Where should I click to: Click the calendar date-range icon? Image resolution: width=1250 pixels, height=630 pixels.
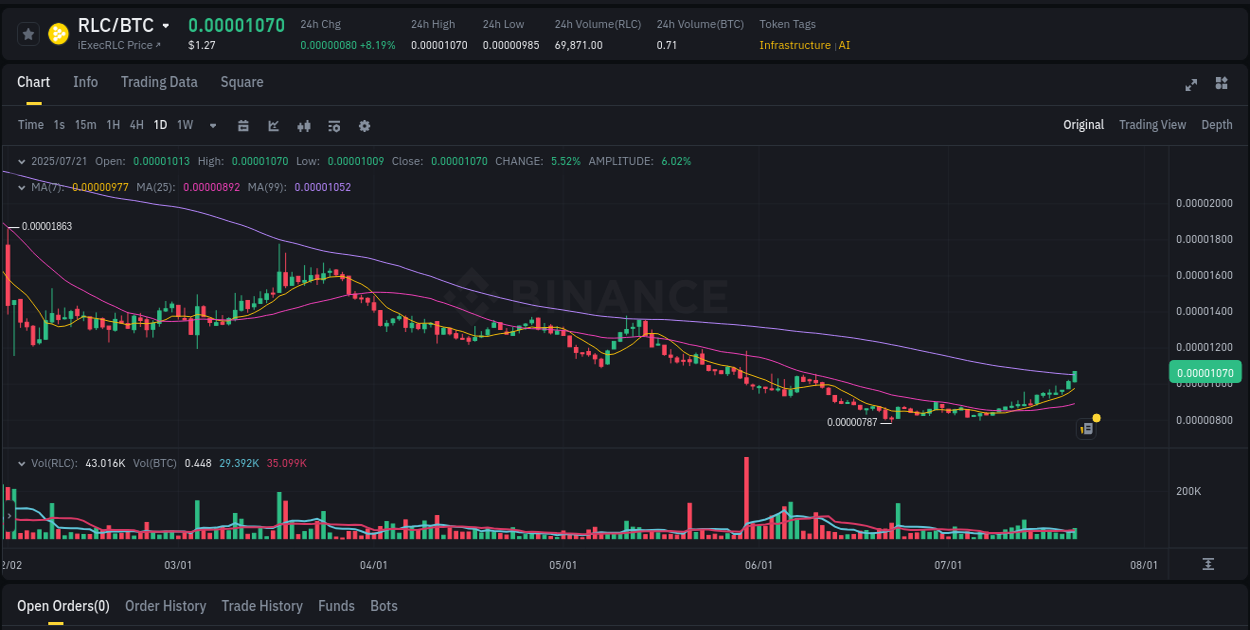(x=243, y=125)
